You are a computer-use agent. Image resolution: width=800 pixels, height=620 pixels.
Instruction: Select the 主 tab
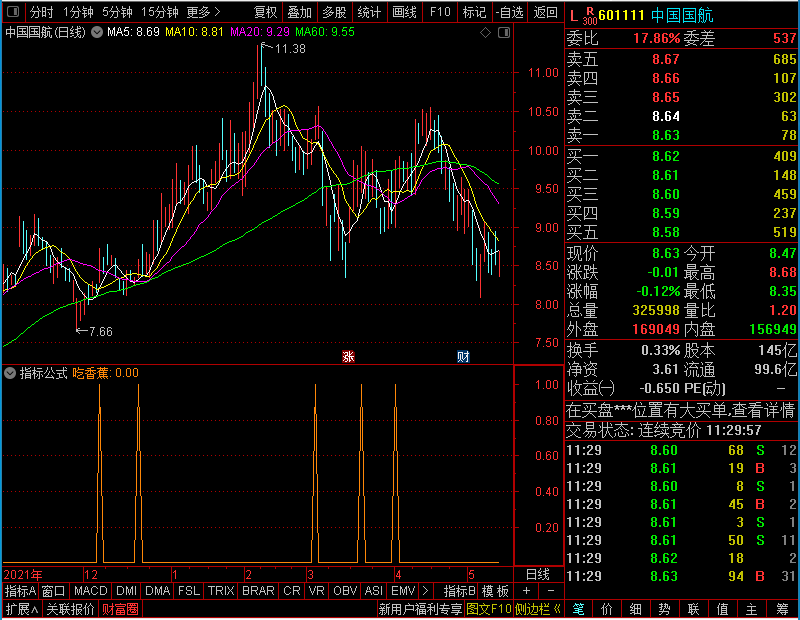tap(752, 609)
